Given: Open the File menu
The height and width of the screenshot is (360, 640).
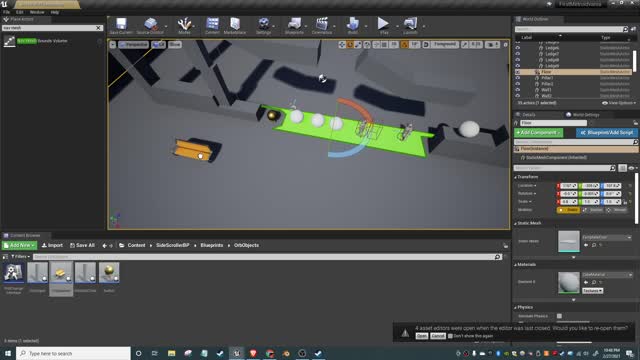Looking at the screenshot, I should (x=7, y=12).
